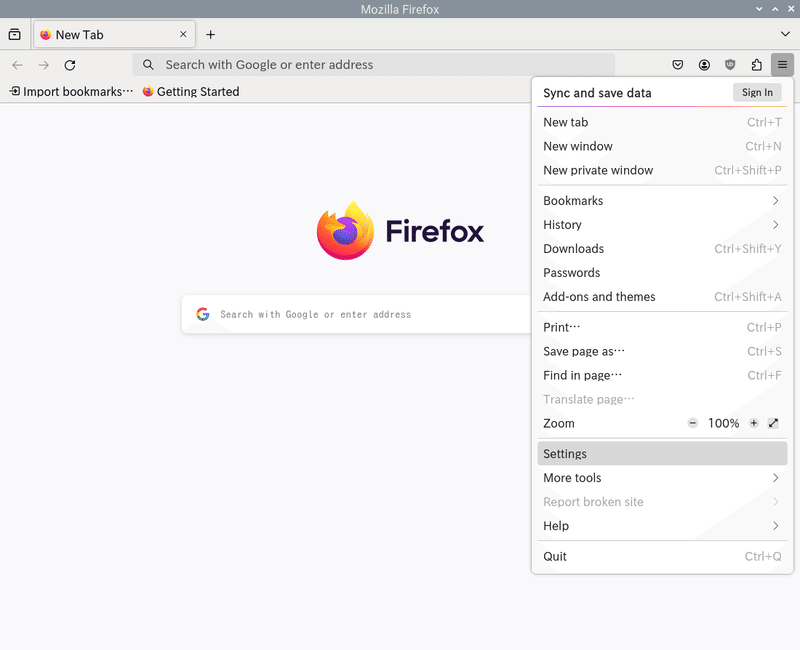
Task: Click the address bar search field
Action: [x=373, y=65]
